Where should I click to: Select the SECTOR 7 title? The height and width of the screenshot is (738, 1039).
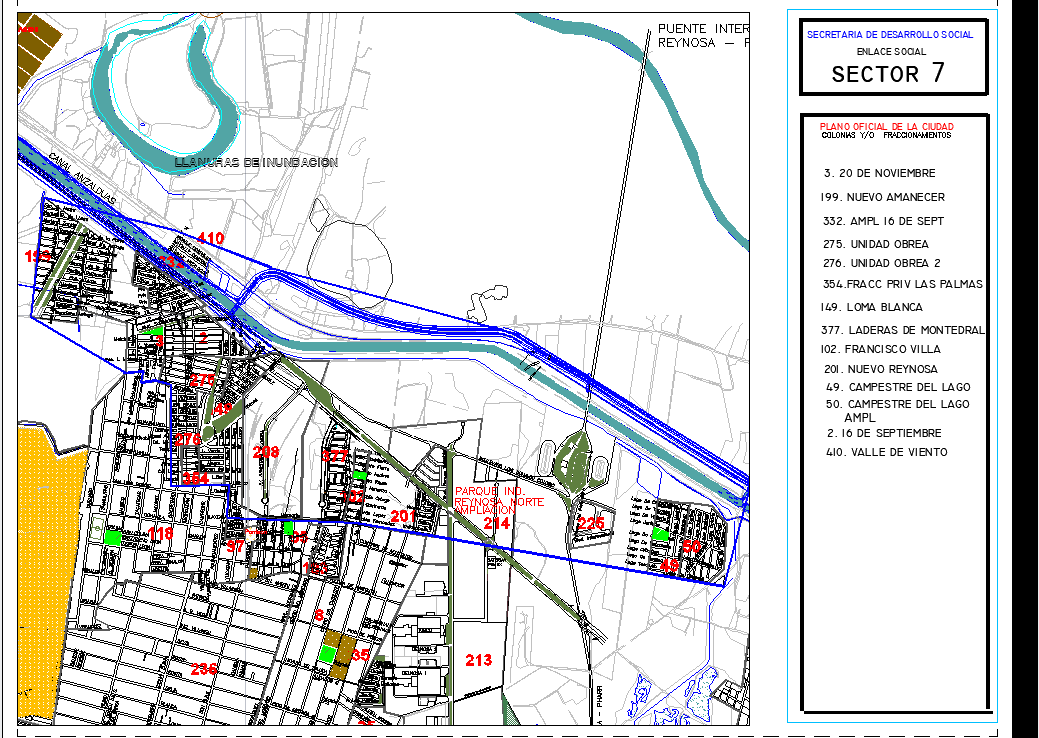tap(888, 74)
